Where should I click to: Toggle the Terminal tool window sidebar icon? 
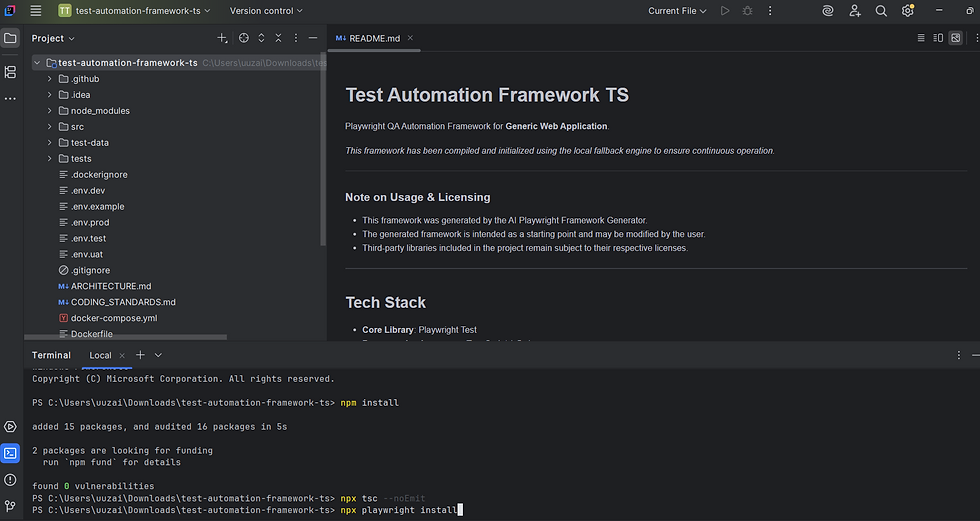(10, 454)
